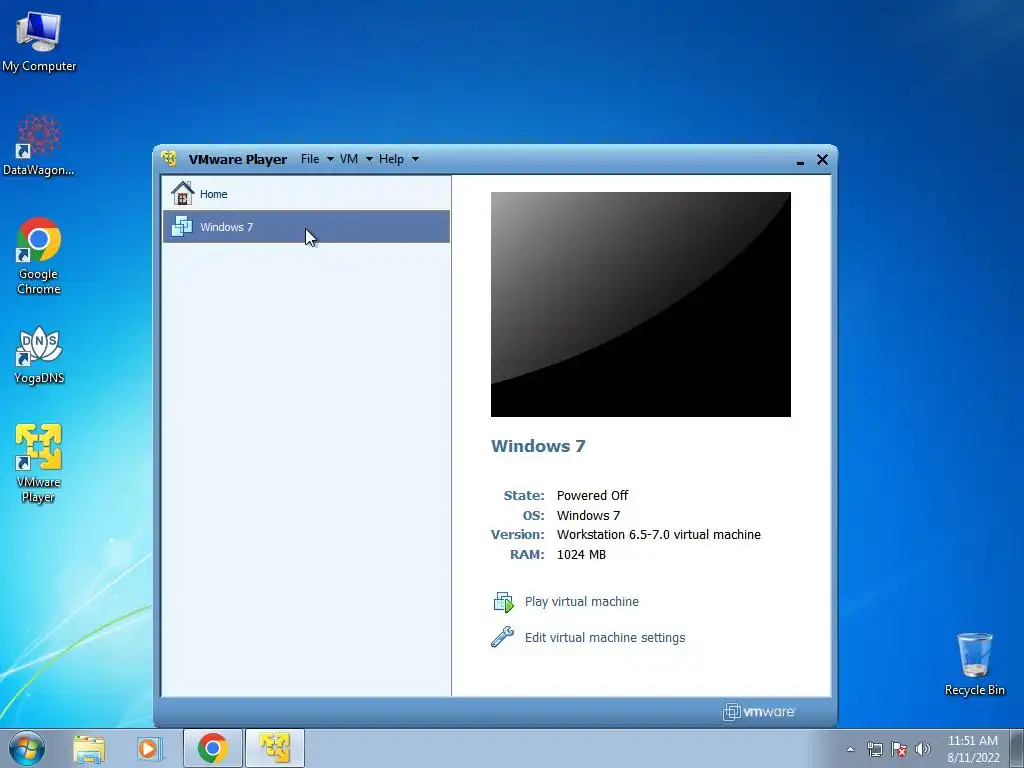This screenshot has height=768, width=1024.
Task: Select Home in the VMware library list
Action: click(x=306, y=193)
